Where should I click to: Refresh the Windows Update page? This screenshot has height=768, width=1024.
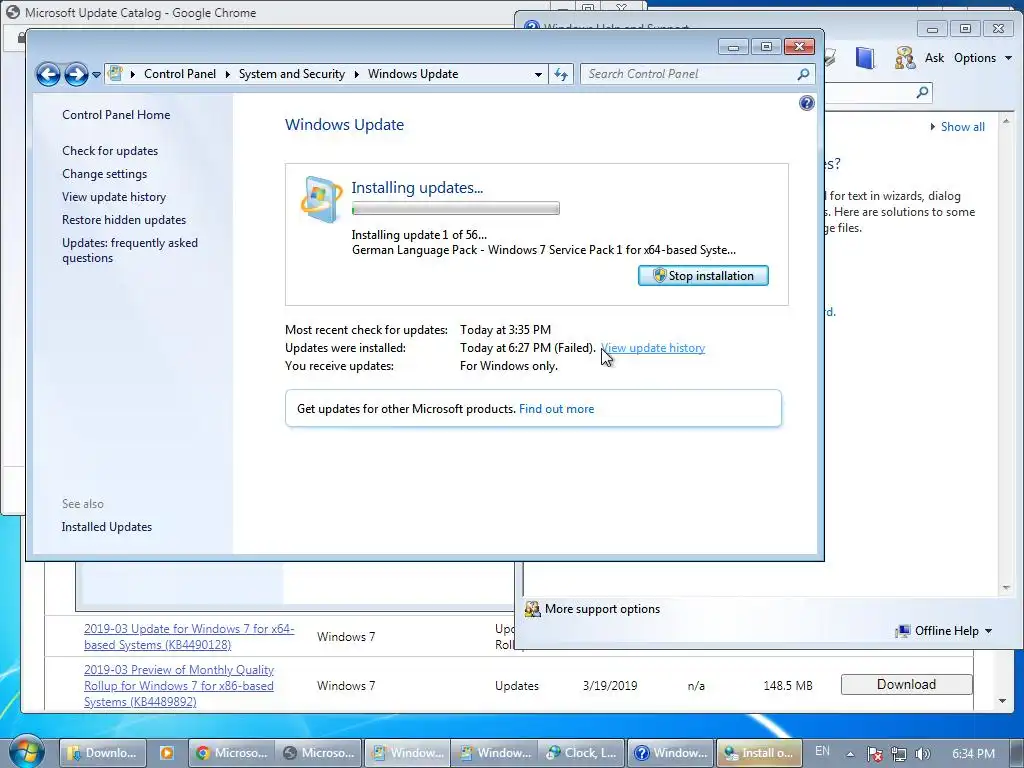[561, 74]
